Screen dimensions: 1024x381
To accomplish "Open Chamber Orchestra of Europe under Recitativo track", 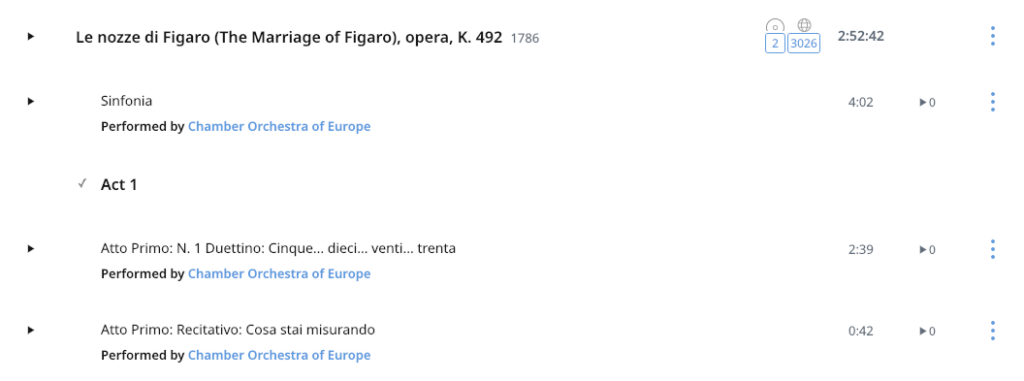I will pyautogui.click(x=279, y=356).
